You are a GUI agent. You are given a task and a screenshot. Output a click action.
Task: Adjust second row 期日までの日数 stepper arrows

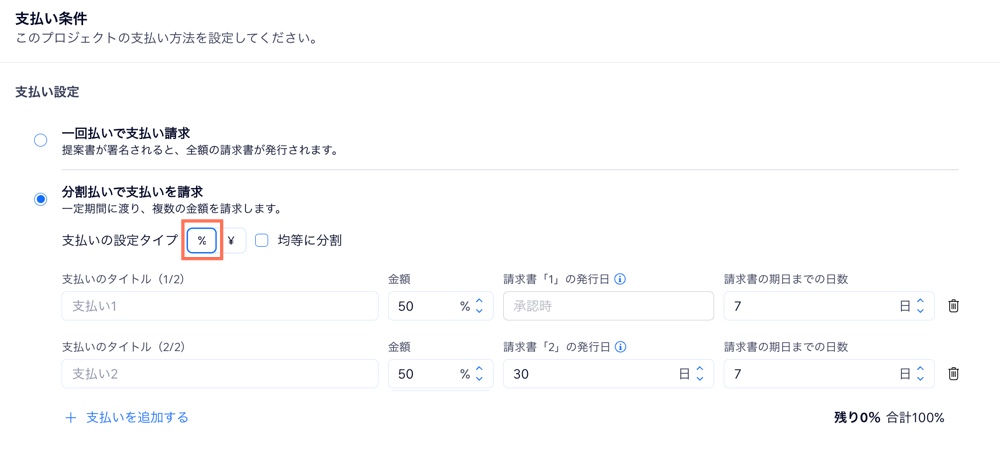(920, 374)
